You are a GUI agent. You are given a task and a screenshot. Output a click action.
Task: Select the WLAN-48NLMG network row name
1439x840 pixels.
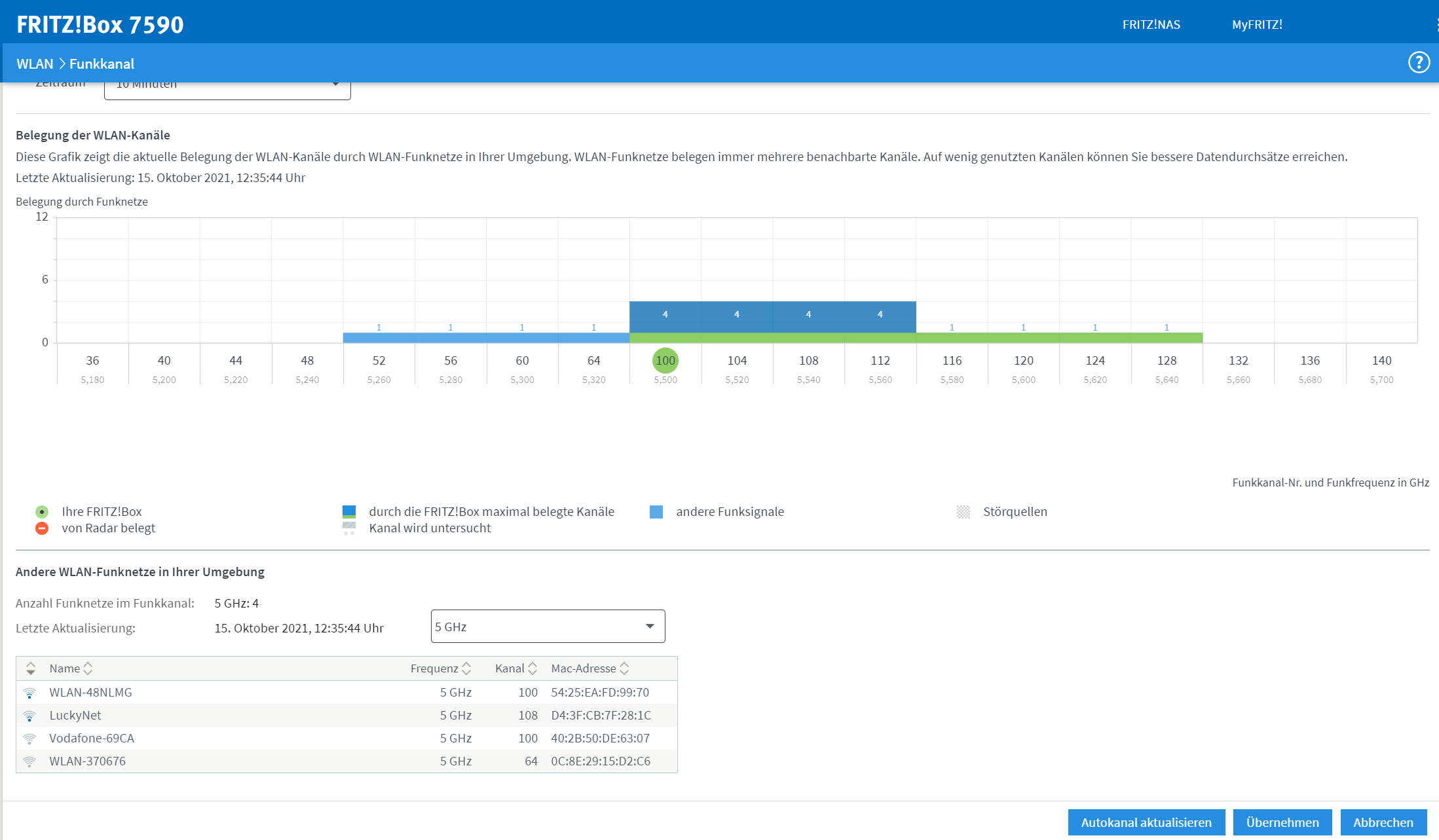click(90, 693)
